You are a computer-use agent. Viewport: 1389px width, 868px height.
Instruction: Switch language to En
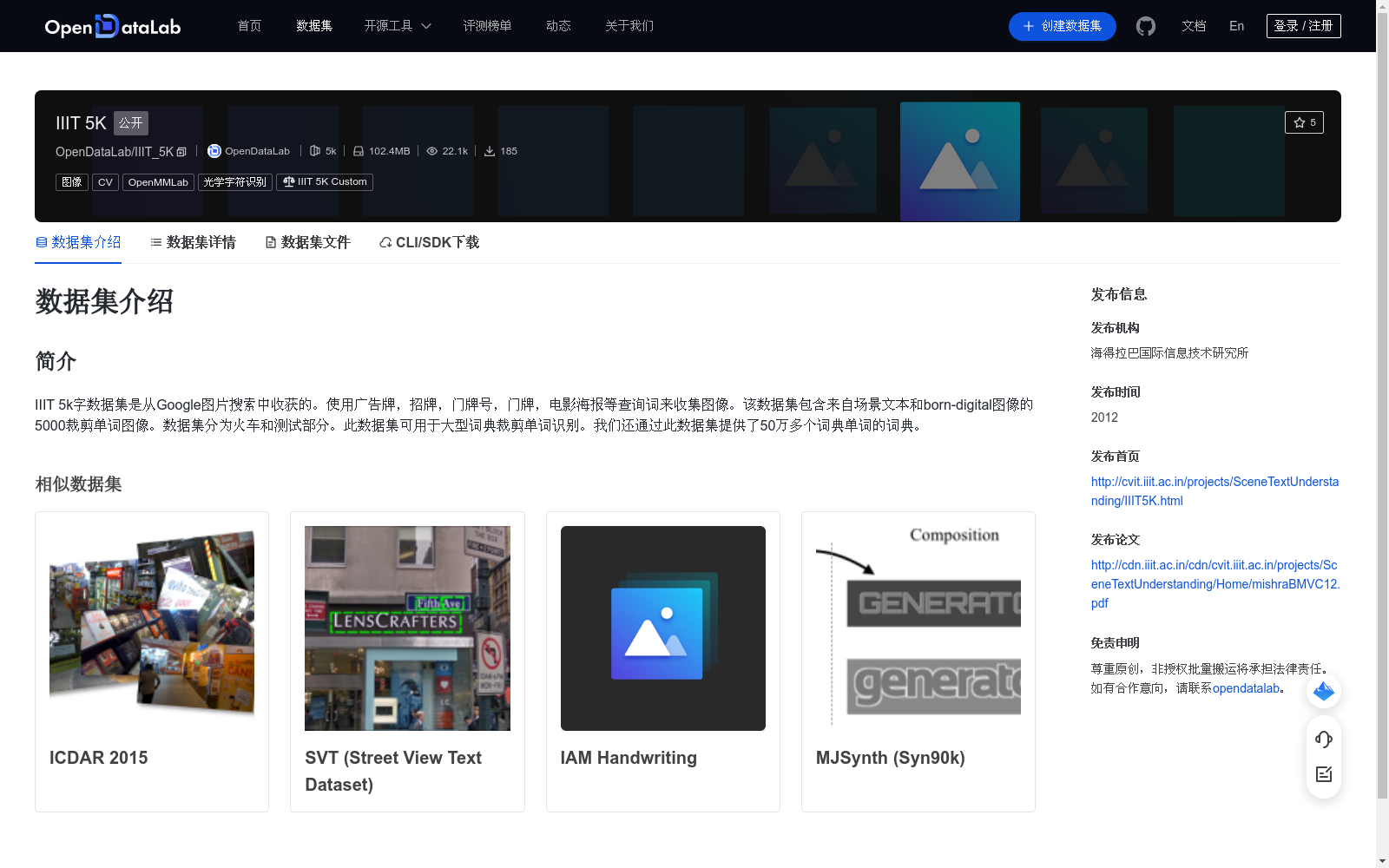coord(1237,26)
